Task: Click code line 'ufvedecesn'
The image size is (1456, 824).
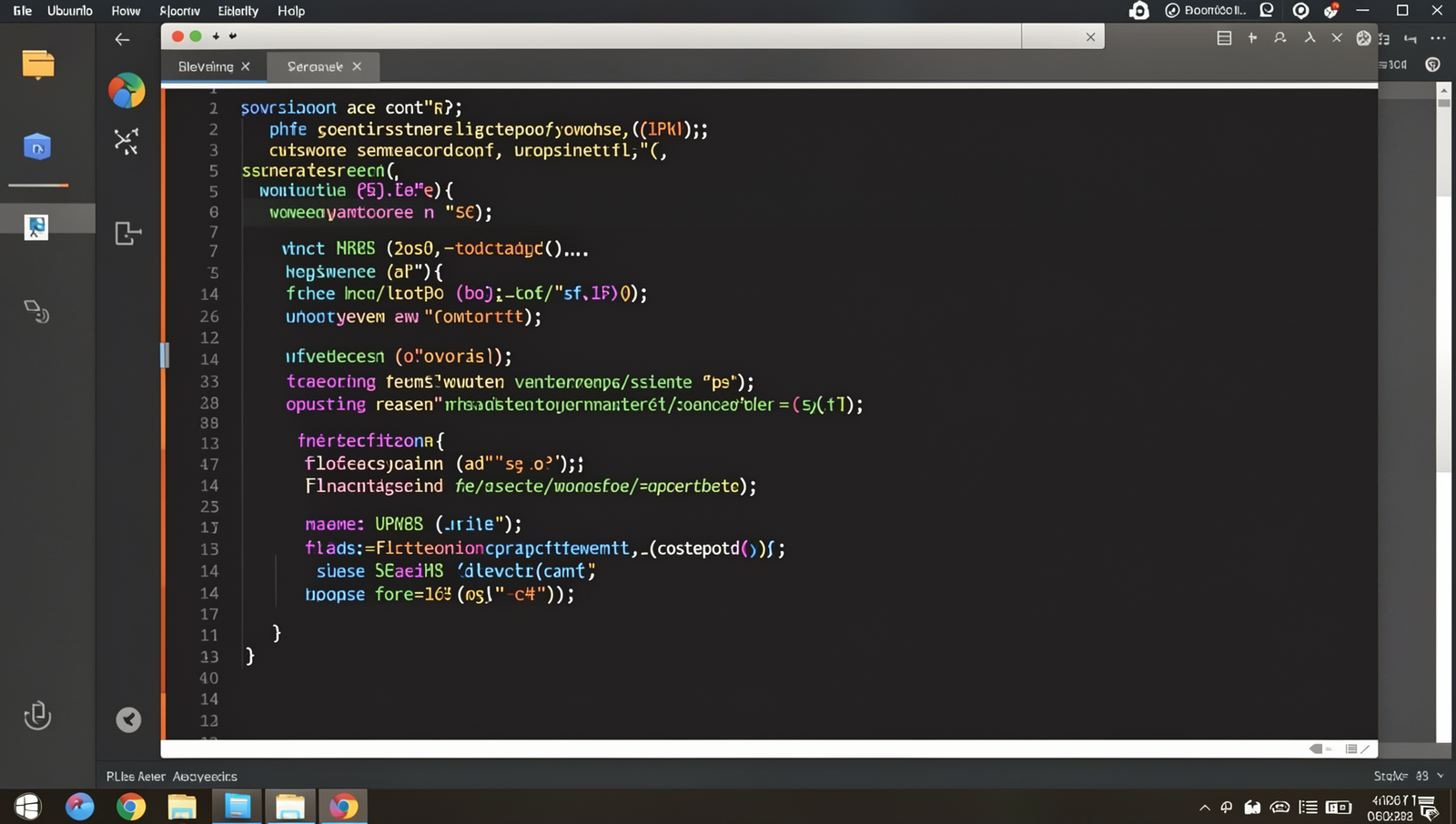Action: (x=399, y=357)
